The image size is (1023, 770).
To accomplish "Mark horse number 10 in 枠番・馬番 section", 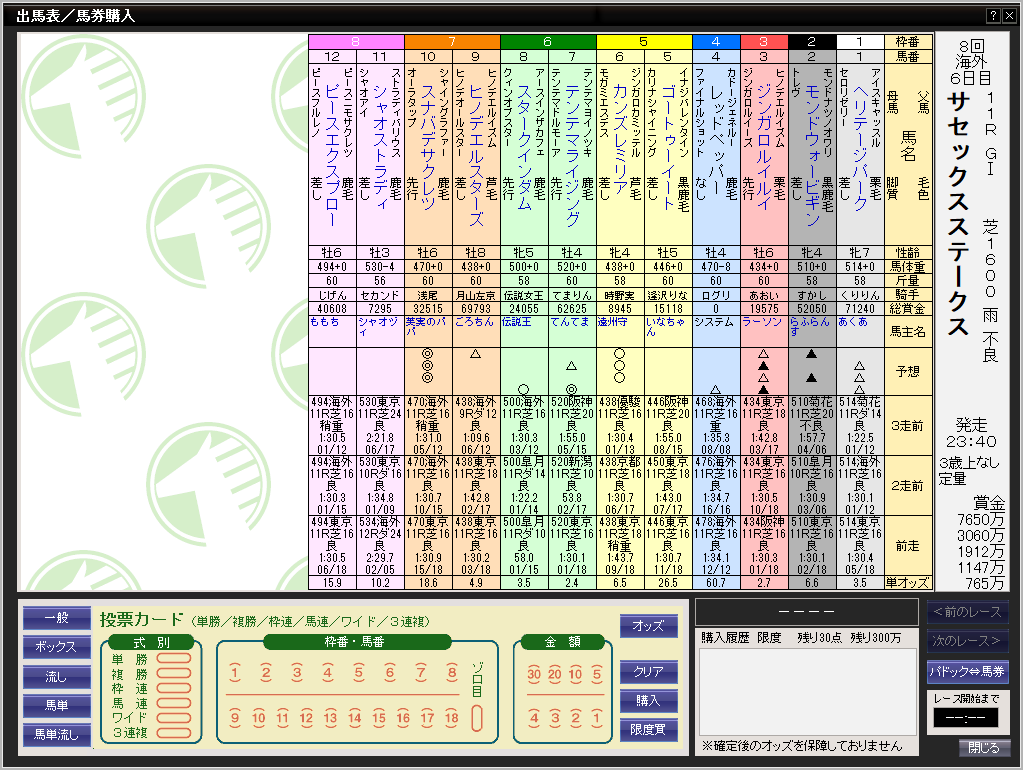I will coord(259,718).
